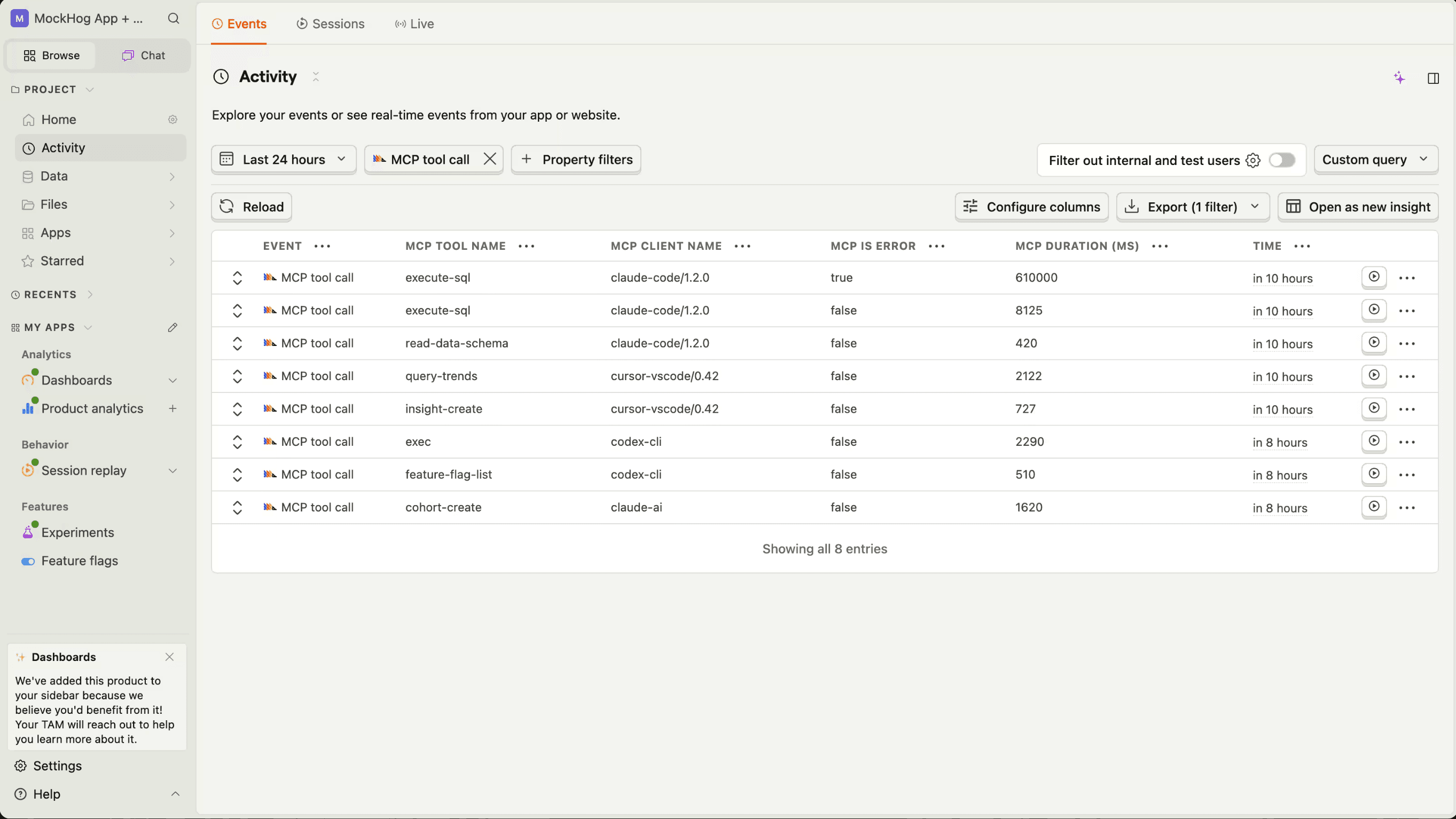Add Property filters
This screenshot has height=819, width=1456.
tap(576, 159)
